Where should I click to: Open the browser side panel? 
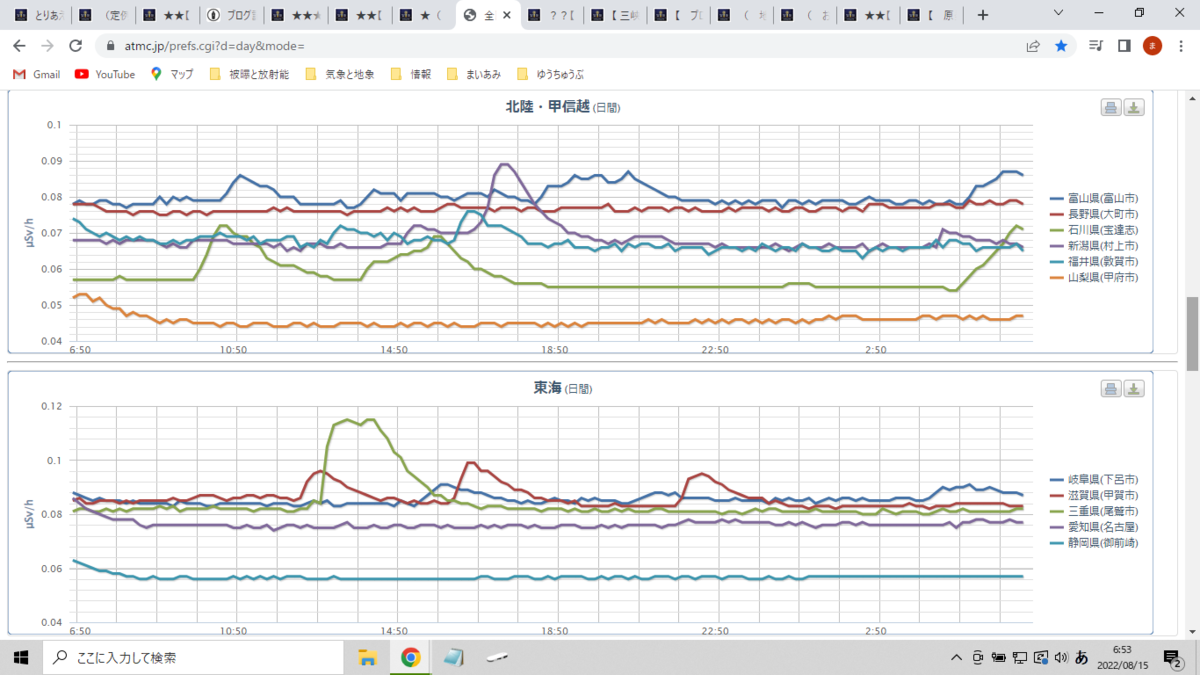pyautogui.click(x=1124, y=46)
